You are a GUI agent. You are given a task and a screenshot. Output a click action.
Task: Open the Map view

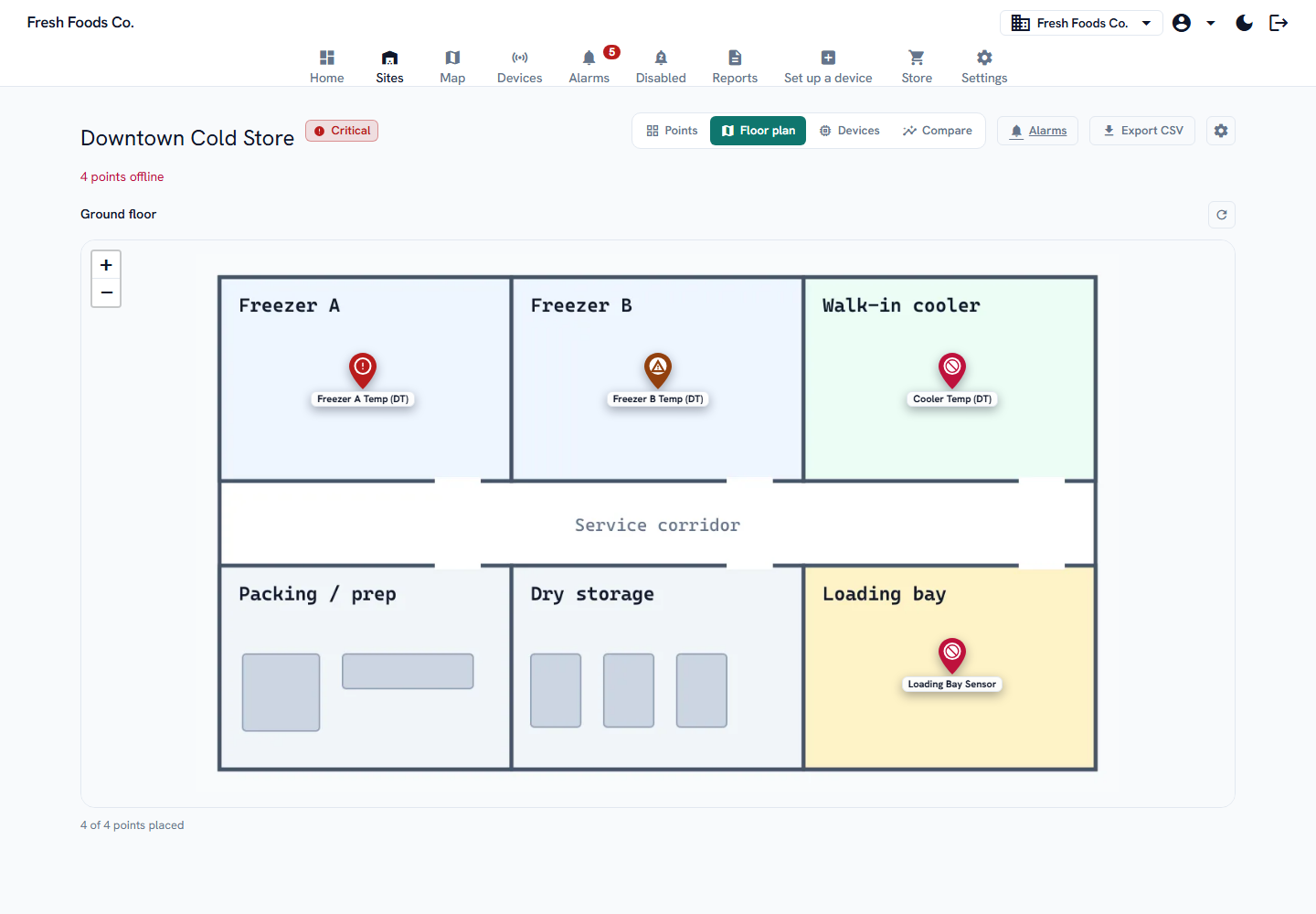tap(452, 67)
